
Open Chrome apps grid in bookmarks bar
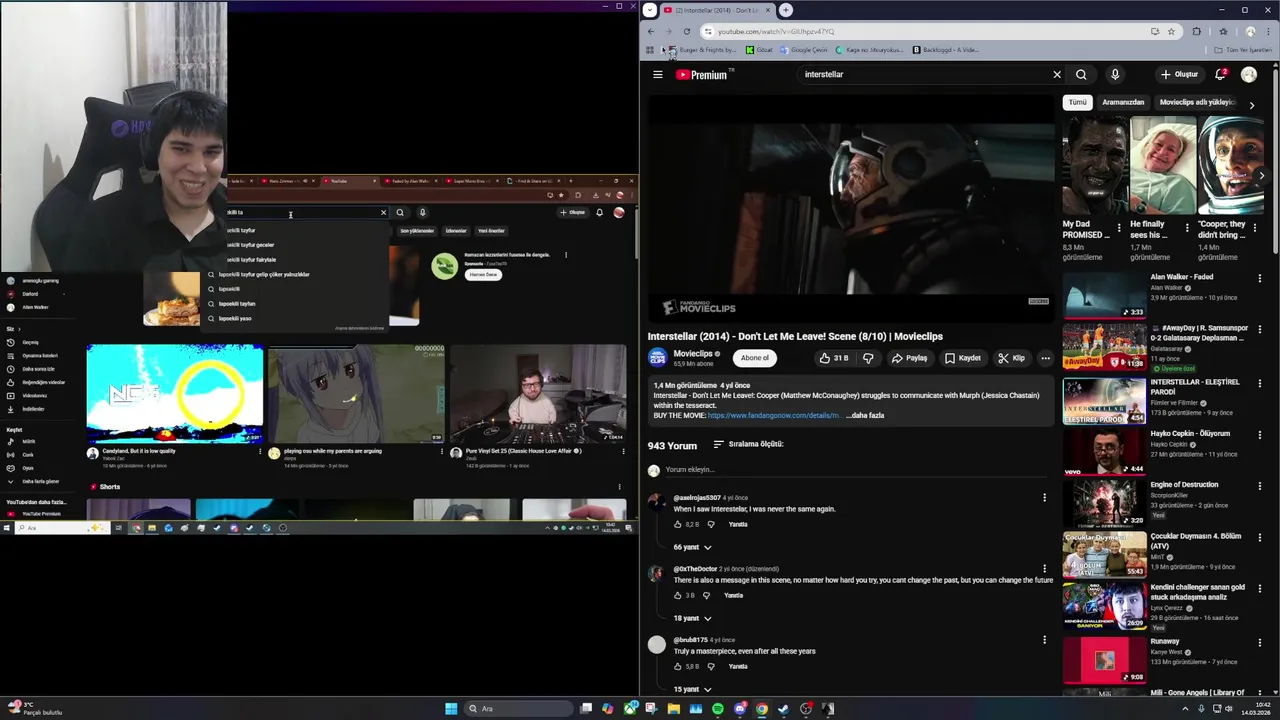pos(650,50)
